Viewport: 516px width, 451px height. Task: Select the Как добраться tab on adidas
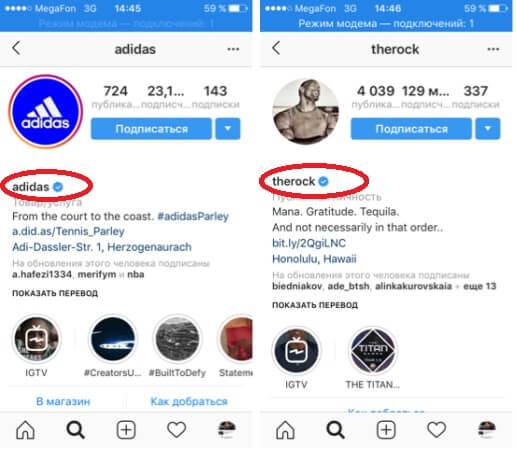point(189,401)
